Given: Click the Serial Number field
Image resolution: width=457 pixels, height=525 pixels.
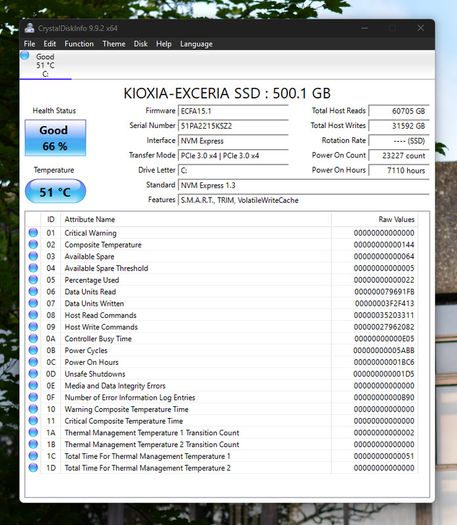Looking at the screenshot, I should tap(233, 126).
